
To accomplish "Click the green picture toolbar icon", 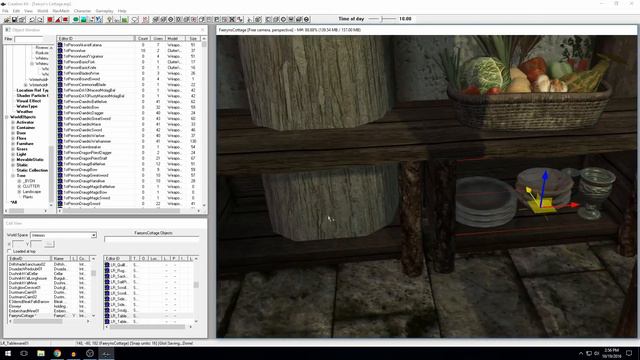I will [124, 19].
